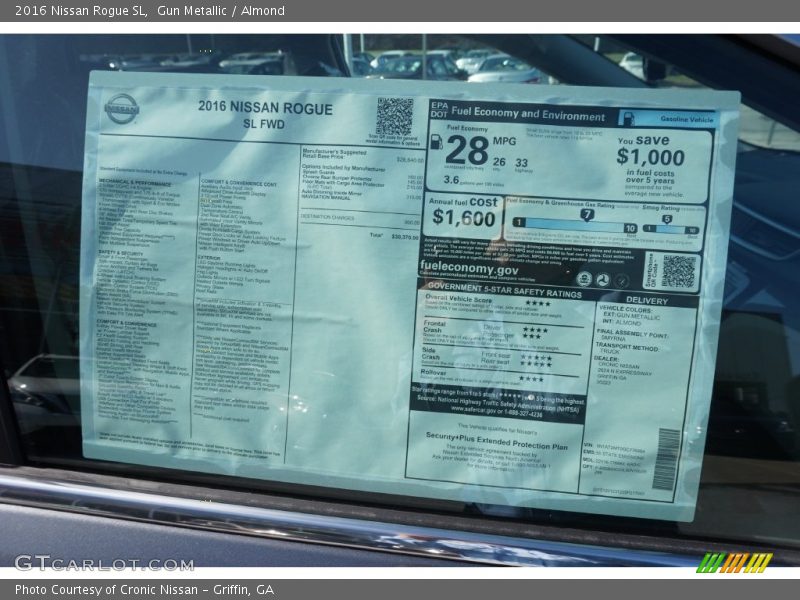Click the 'EXTERIOR' section heading
Screen dimensions: 800x600
pyautogui.click(x=209, y=258)
